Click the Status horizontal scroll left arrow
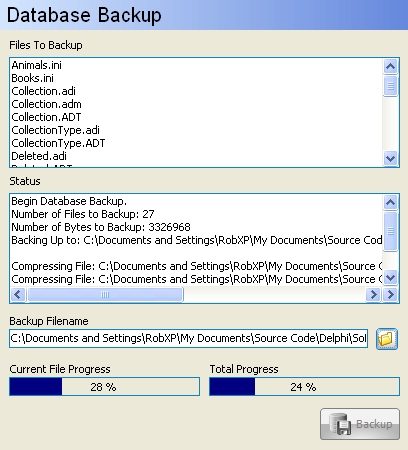 (18, 295)
